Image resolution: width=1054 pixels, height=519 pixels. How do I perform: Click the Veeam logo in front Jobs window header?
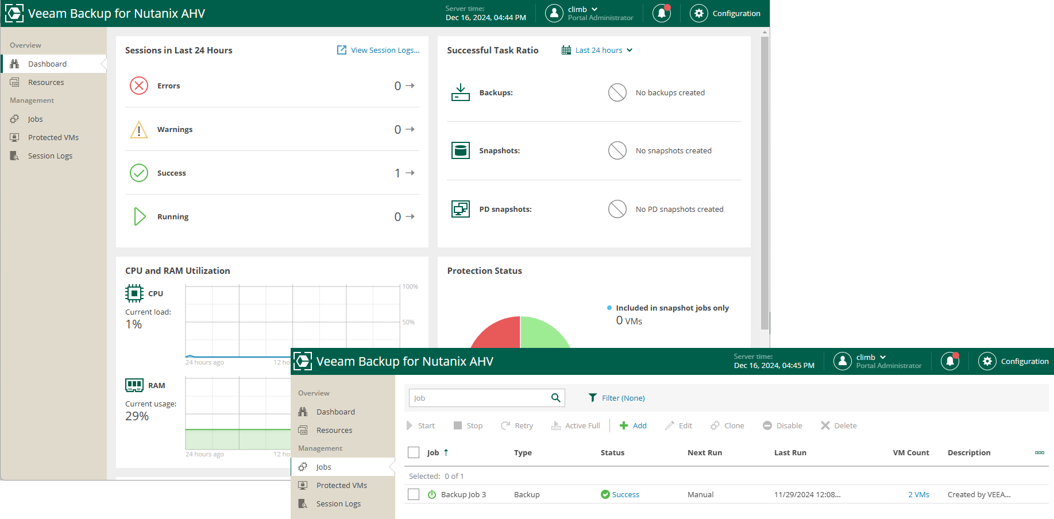coord(302,361)
